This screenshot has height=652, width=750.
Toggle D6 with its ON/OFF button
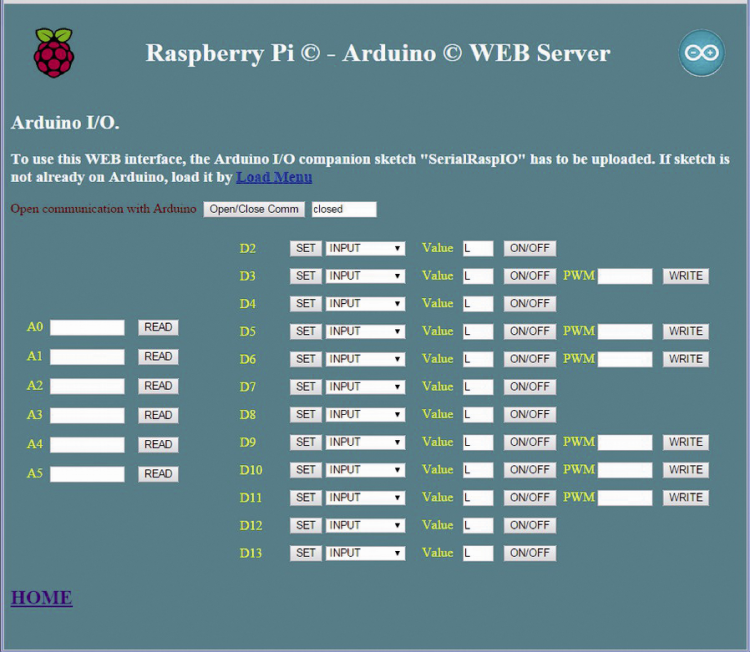tap(529, 359)
